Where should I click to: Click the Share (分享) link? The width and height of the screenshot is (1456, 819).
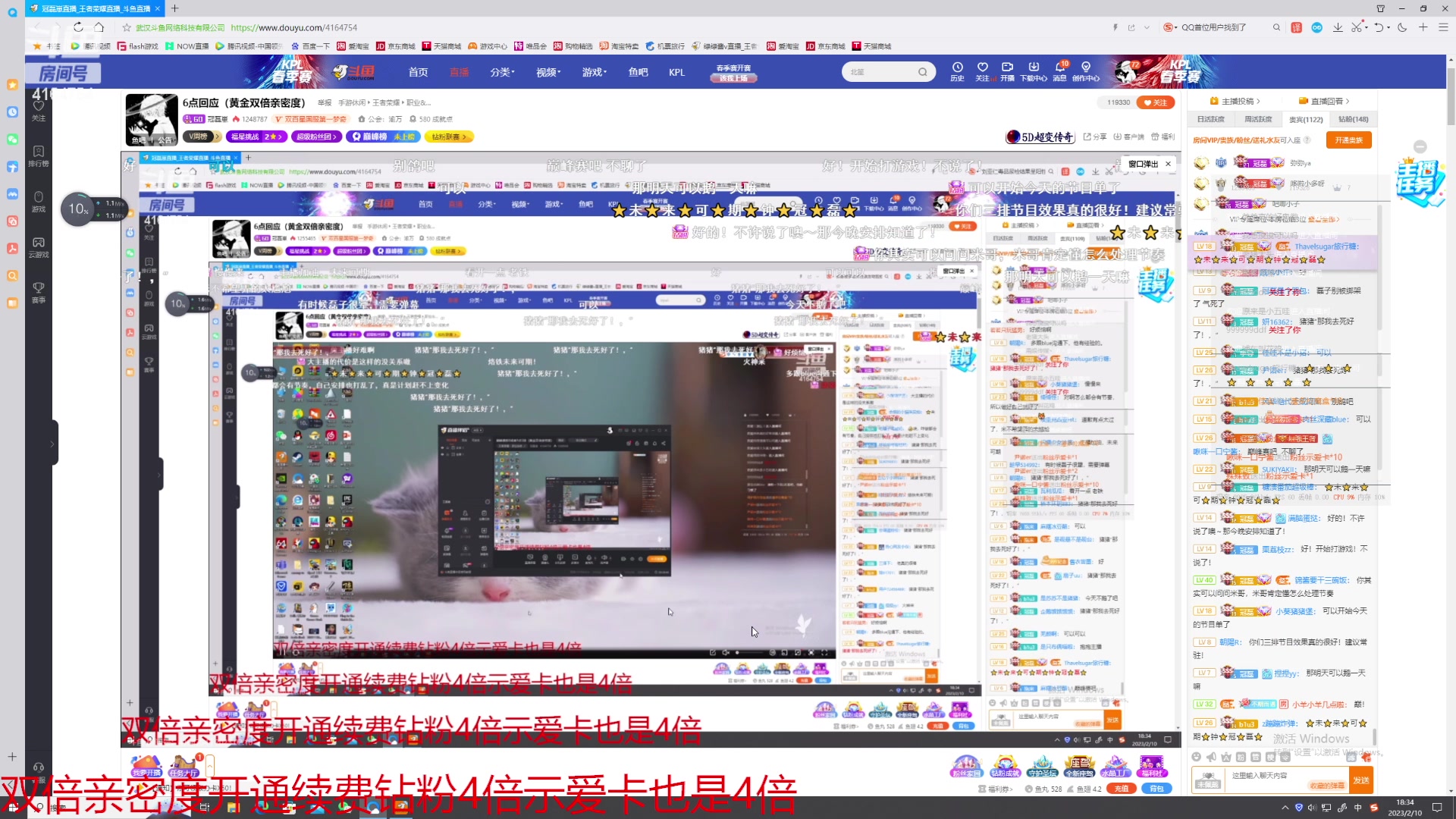click(1094, 137)
